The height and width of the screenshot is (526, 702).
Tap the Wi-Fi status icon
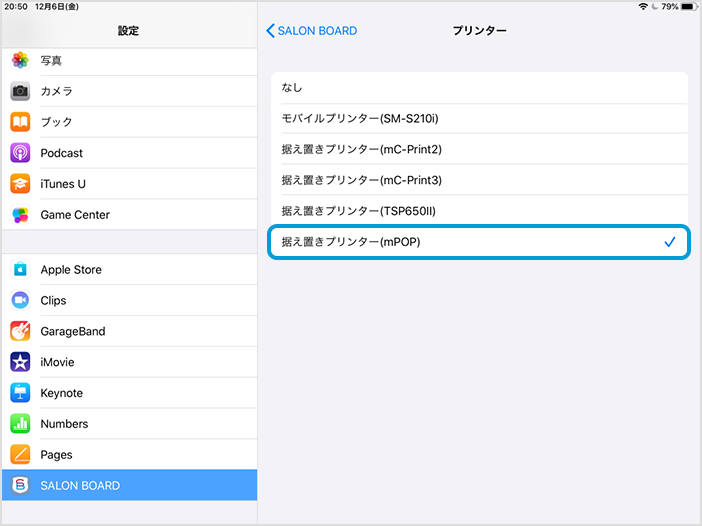643,7
